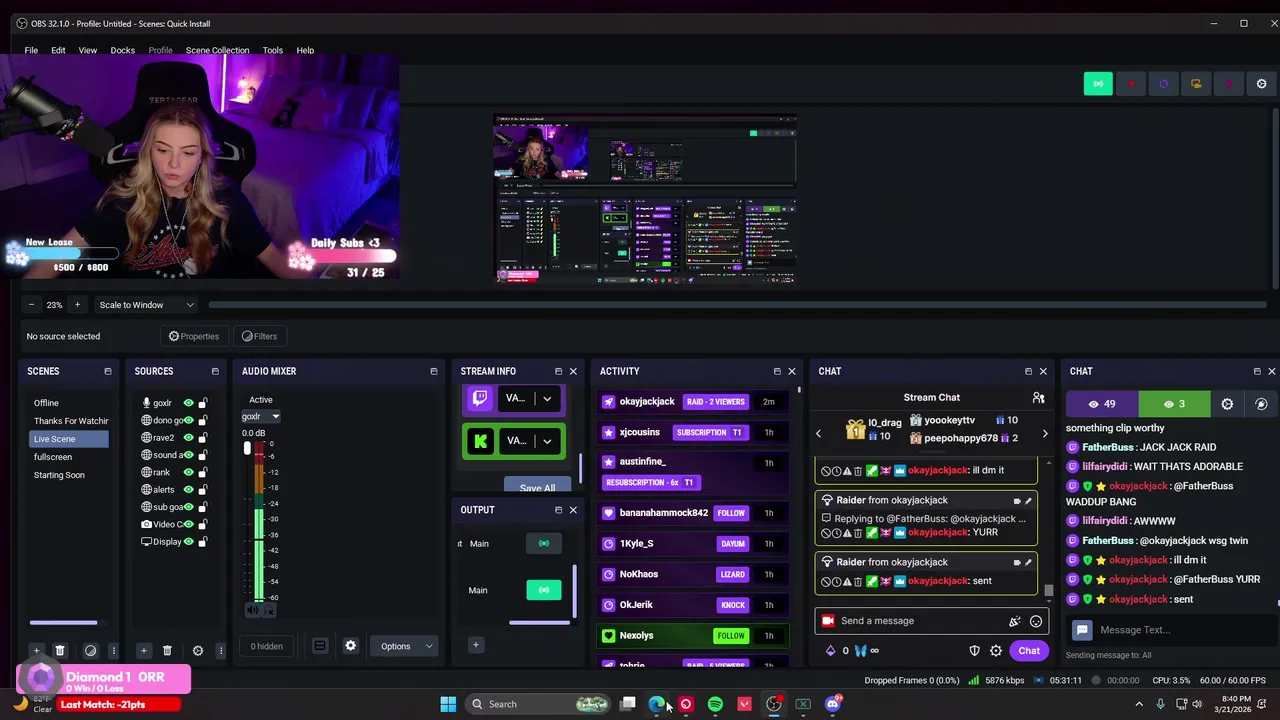1280x720 pixels.
Task: Hide the alerts source
Action: [x=188, y=490]
